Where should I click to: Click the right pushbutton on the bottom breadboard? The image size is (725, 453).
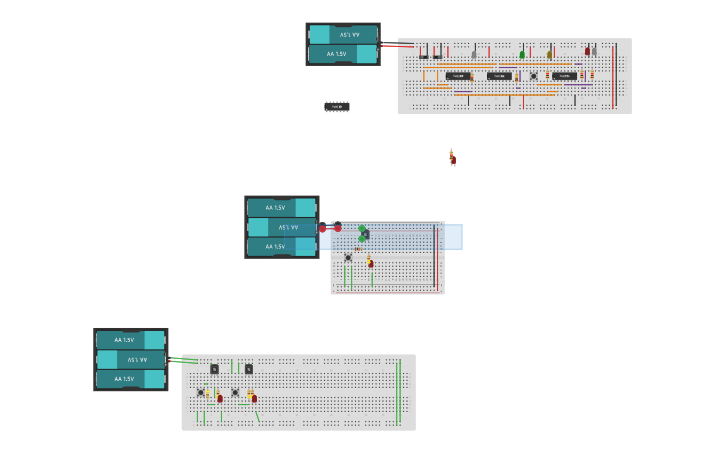(x=235, y=392)
